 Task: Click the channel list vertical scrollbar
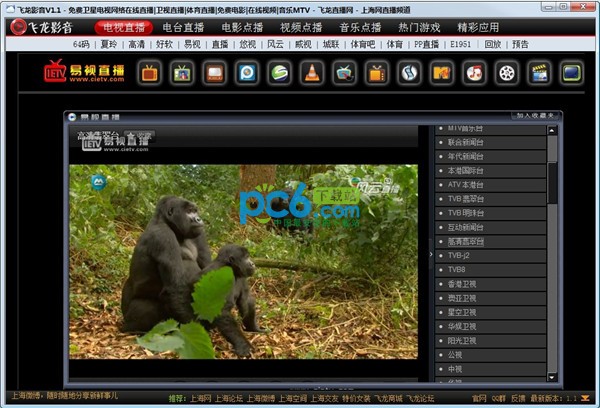pos(552,182)
